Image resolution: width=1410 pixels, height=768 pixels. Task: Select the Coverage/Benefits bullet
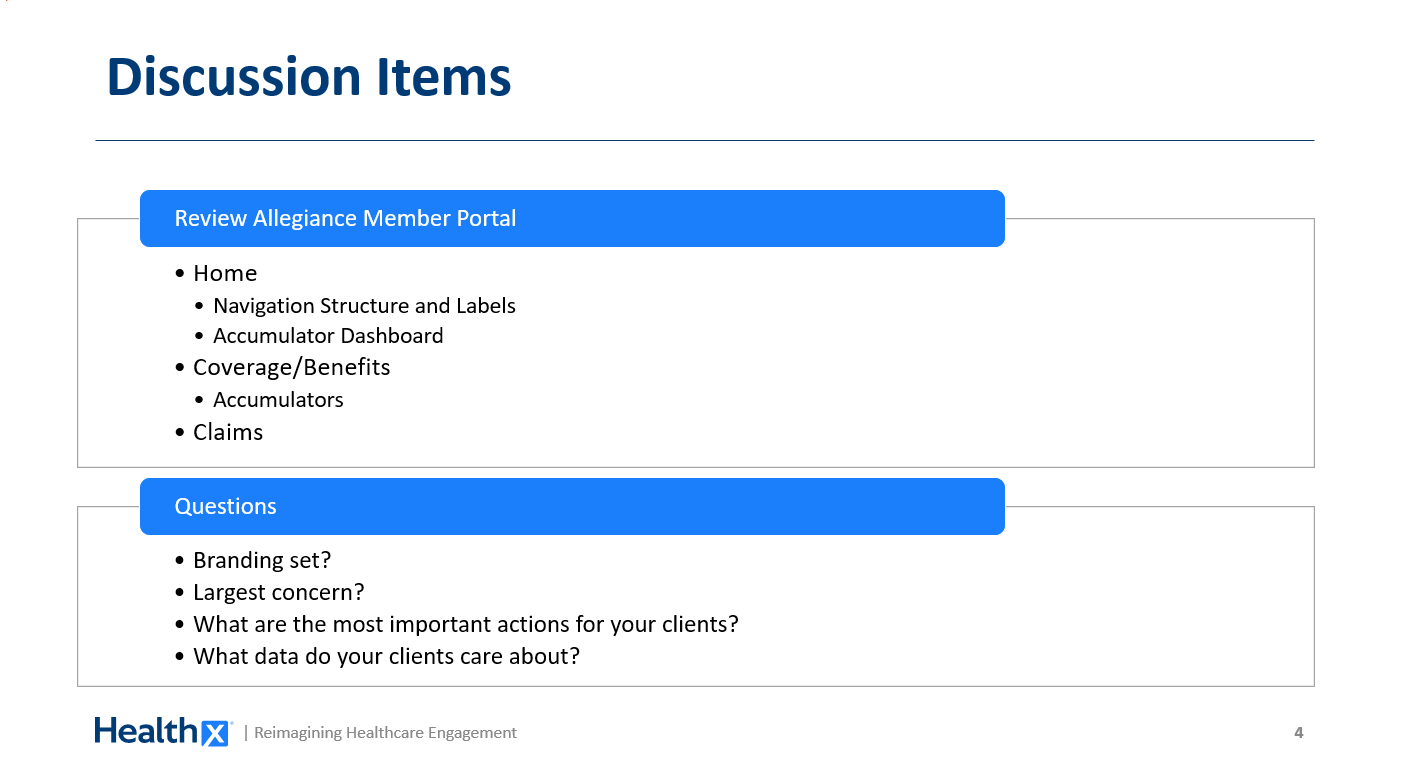292,367
